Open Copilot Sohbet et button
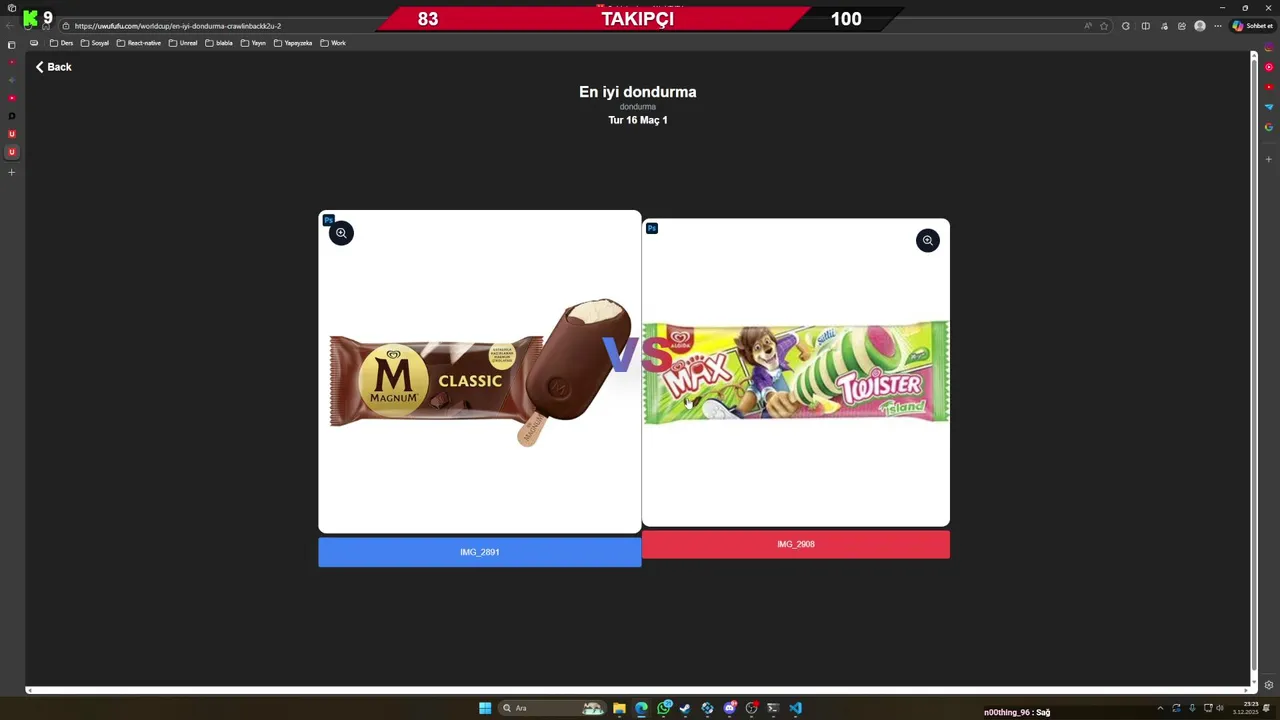The height and width of the screenshot is (720, 1280). 1252,26
